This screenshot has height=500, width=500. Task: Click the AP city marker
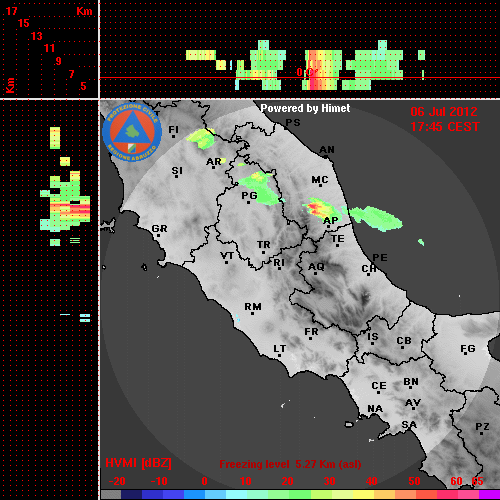(x=328, y=227)
